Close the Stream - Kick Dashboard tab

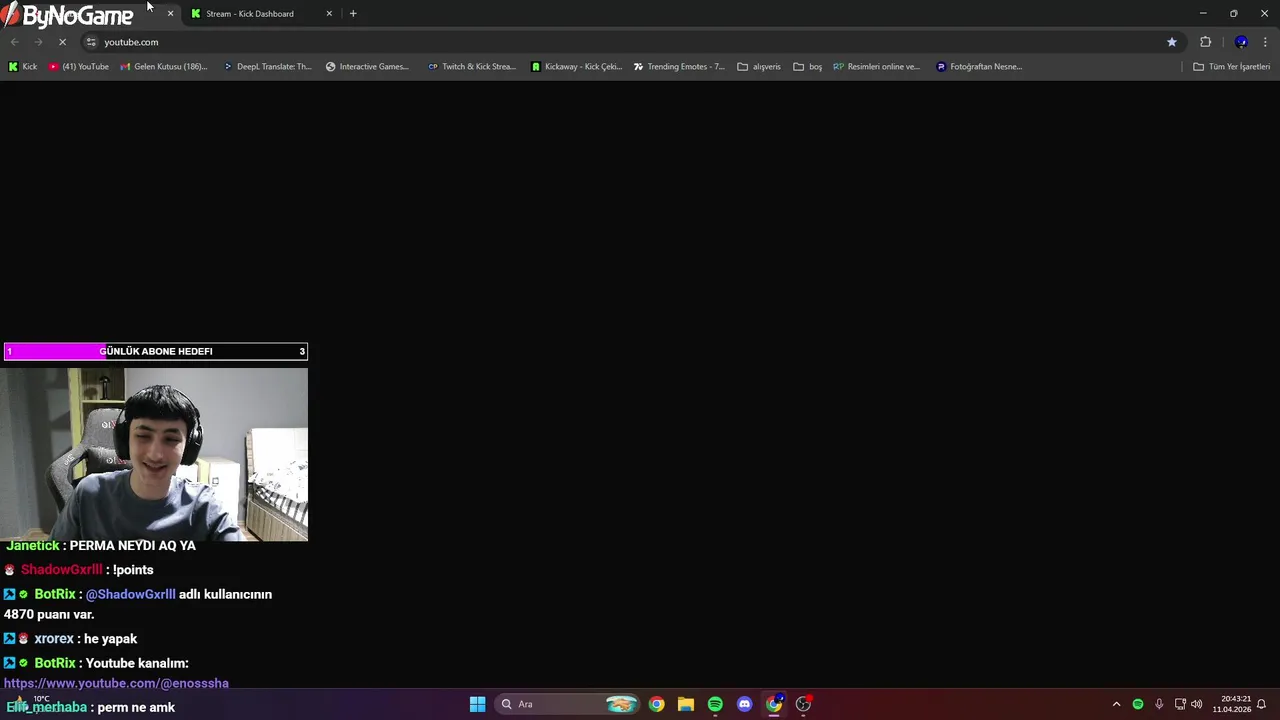(329, 14)
